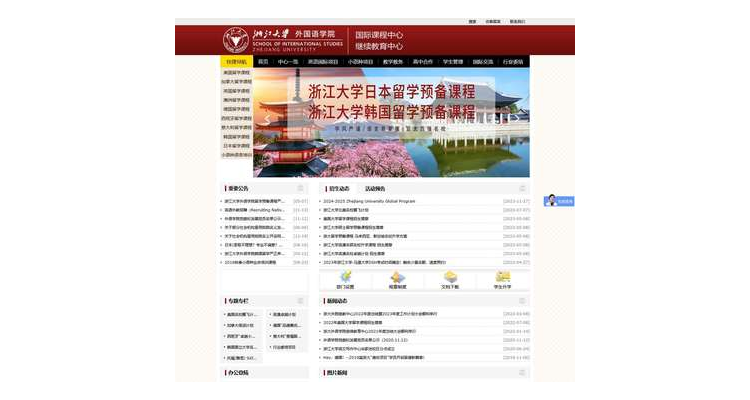Open 西班牙留学课程 in quick navigation

pos(236,118)
